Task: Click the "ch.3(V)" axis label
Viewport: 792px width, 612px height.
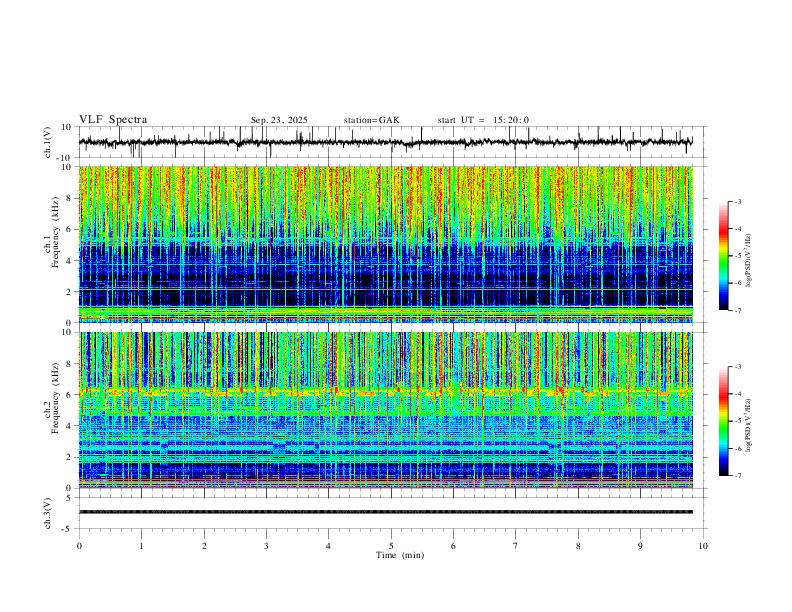Action: (48, 513)
